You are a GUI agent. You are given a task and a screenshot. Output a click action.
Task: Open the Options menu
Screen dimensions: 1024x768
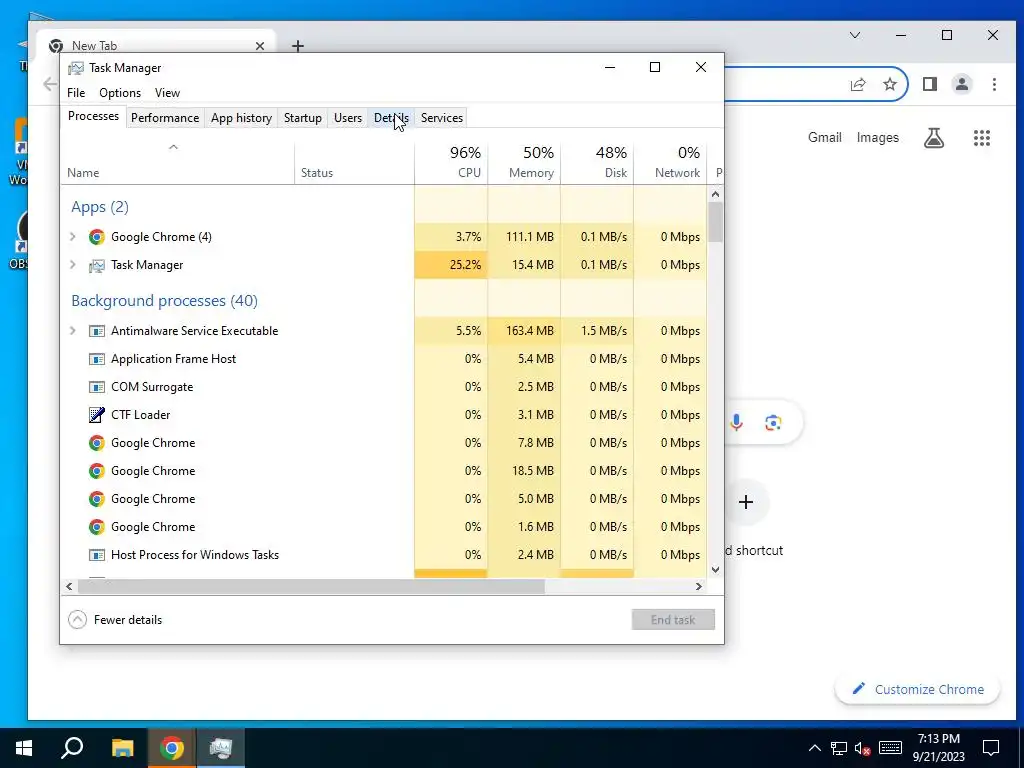pos(120,93)
